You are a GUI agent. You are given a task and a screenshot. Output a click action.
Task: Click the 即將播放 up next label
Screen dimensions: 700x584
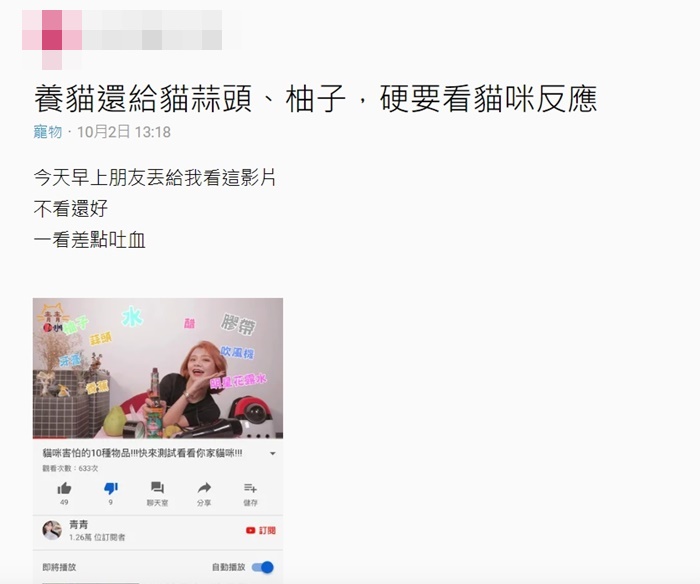pos(59,567)
